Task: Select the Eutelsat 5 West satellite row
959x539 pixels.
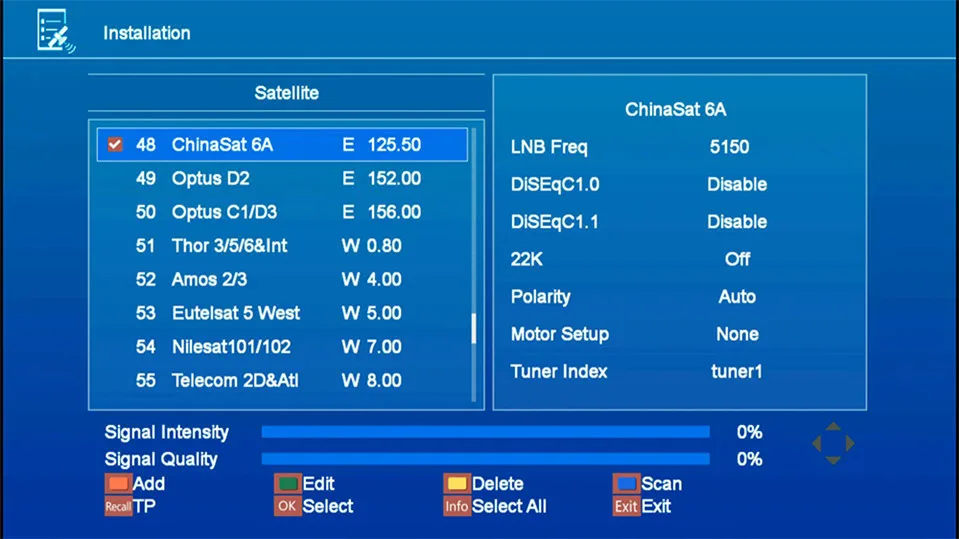Action: click(283, 313)
